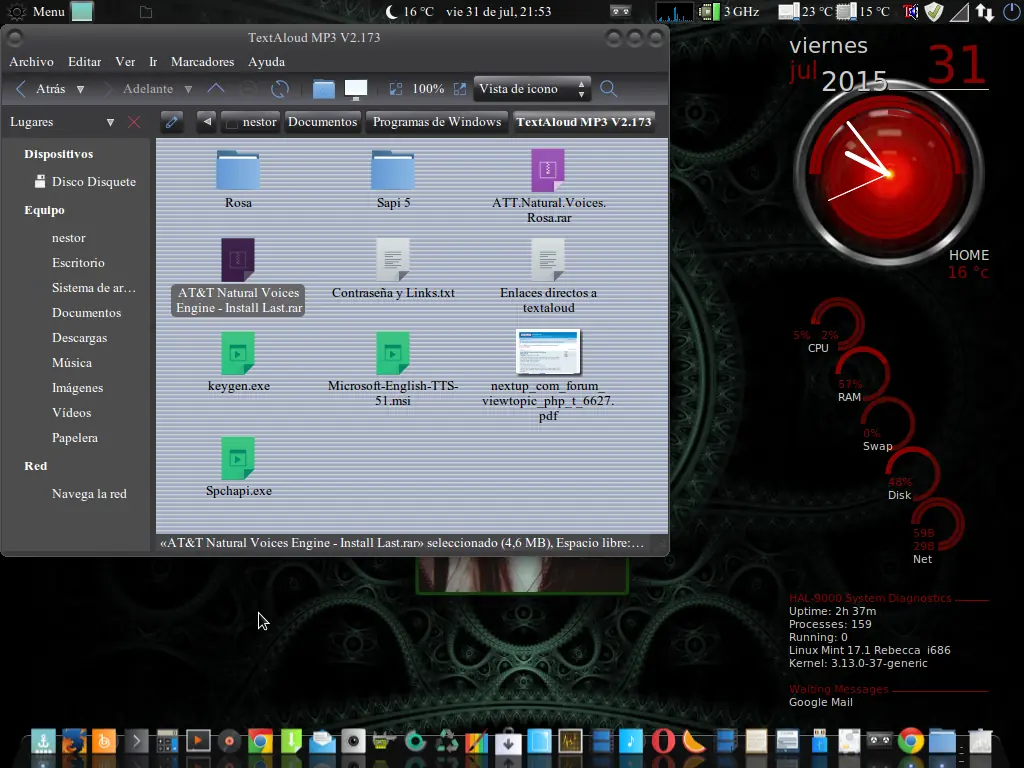This screenshot has height=768, width=1024.
Task: Click the 100% zoom level label
Action: (x=428, y=89)
